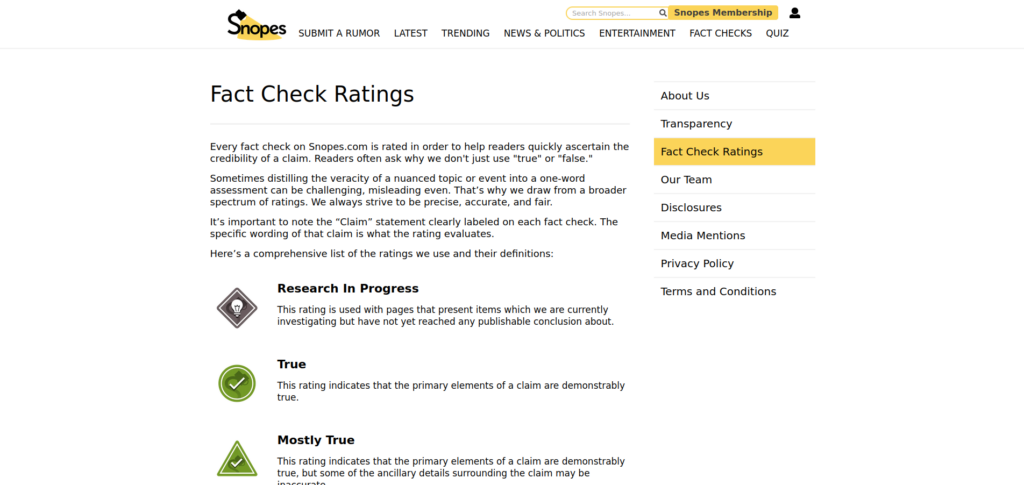Click the Snopes Membership button

pos(723,12)
